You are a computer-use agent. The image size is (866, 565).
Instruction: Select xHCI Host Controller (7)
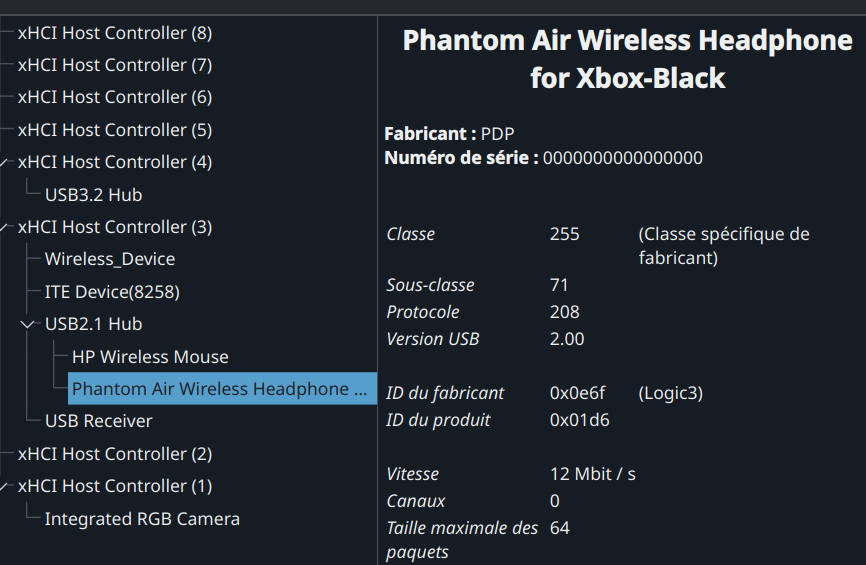[x=114, y=65]
